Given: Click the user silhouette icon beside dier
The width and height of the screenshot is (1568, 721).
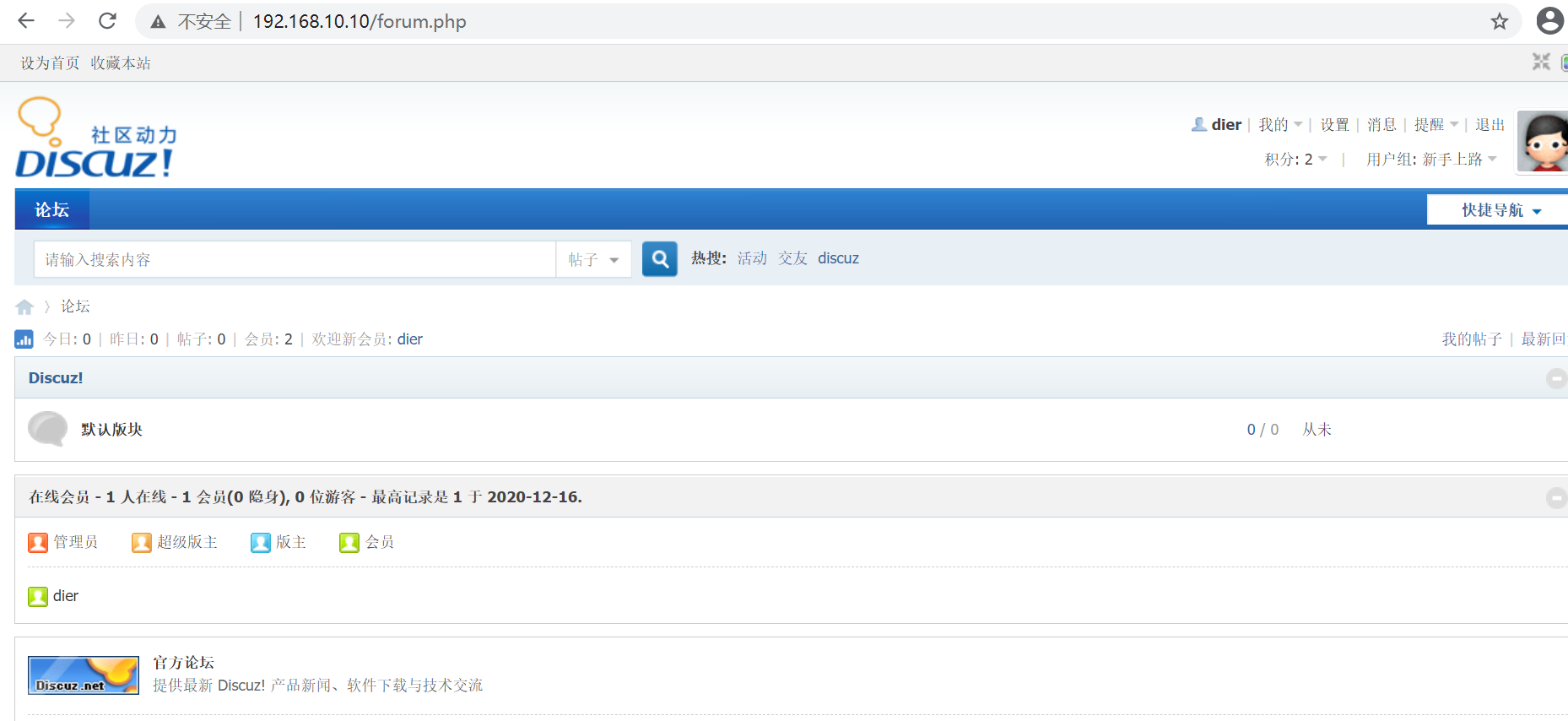Looking at the screenshot, I should point(1199,124).
